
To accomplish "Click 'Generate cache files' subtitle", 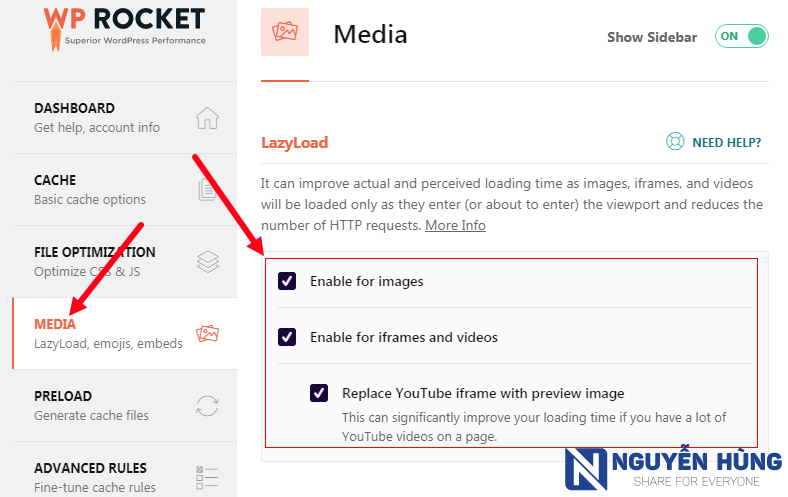I will (91, 416).
